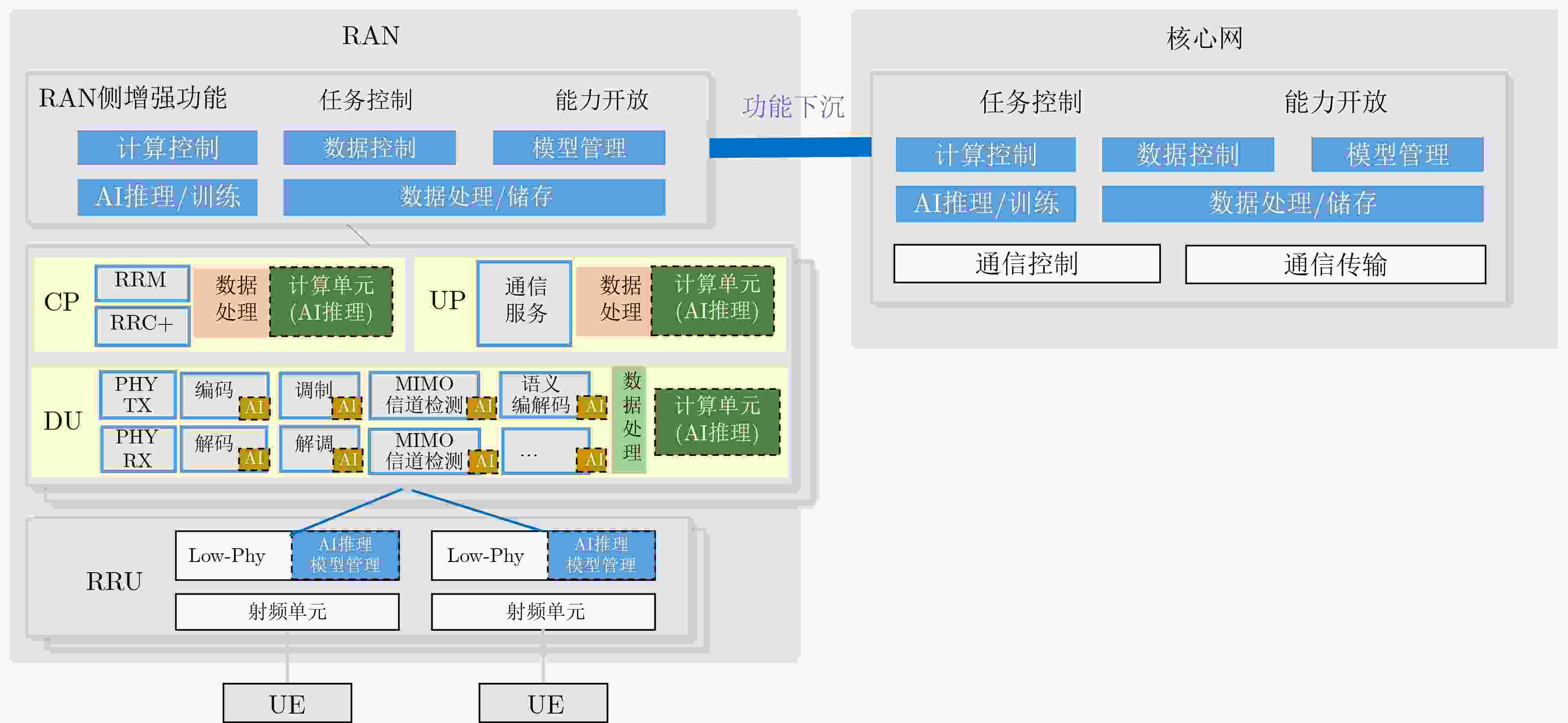Click the AI badge on the ellipsis box

point(592,460)
